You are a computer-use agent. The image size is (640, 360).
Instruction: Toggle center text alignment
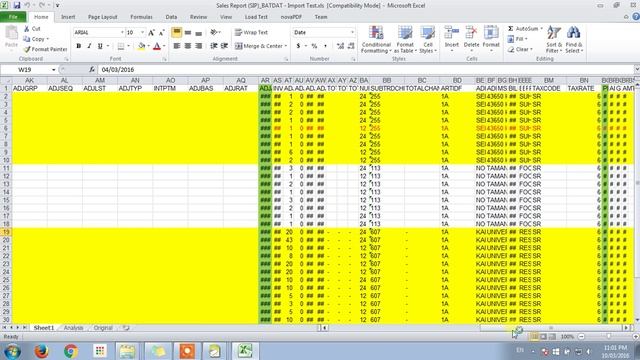(187, 46)
